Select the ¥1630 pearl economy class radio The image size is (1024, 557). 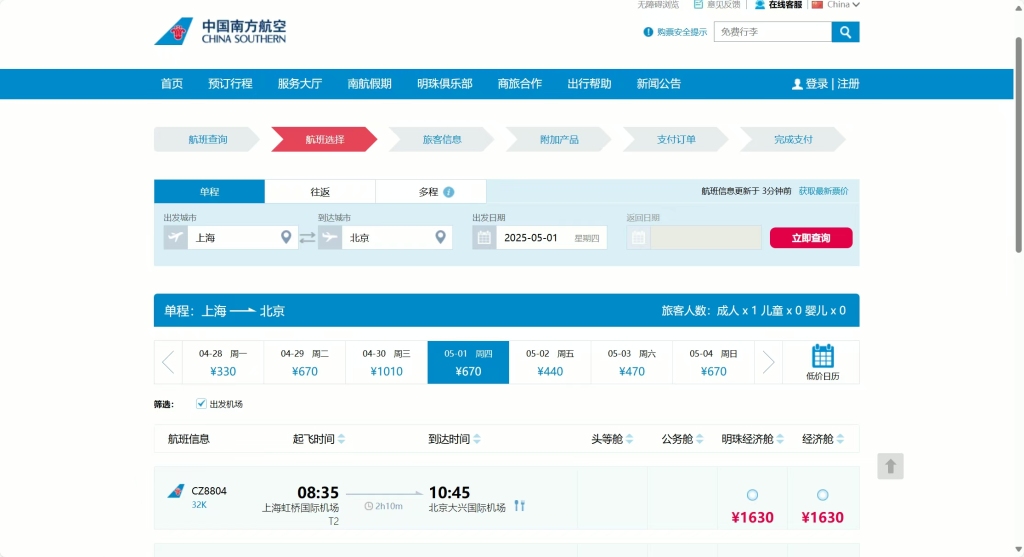pyautogui.click(x=752, y=495)
